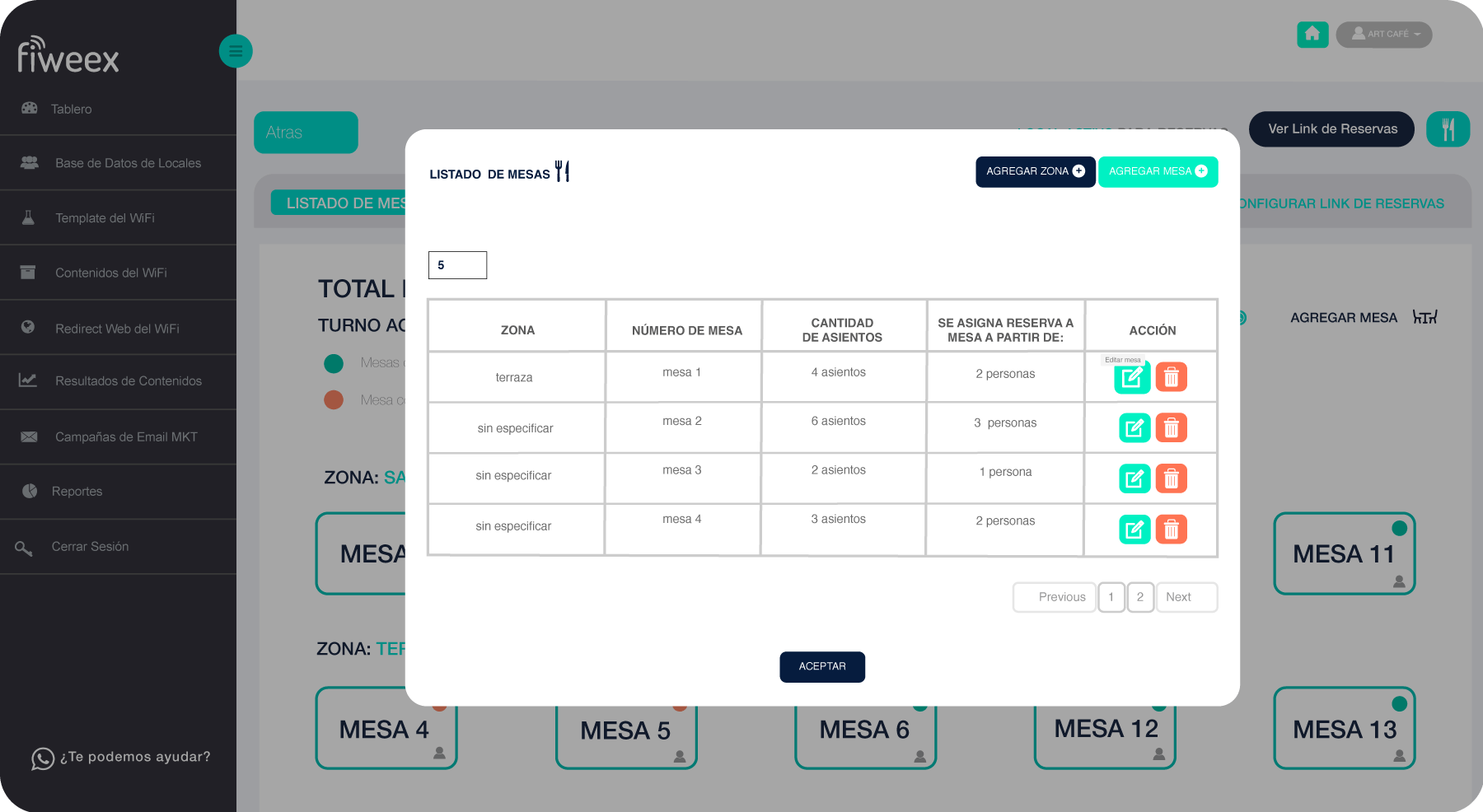1483x812 pixels.
Task: Open the ART CAFÉ user dropdown
Action: point(1384,35)
